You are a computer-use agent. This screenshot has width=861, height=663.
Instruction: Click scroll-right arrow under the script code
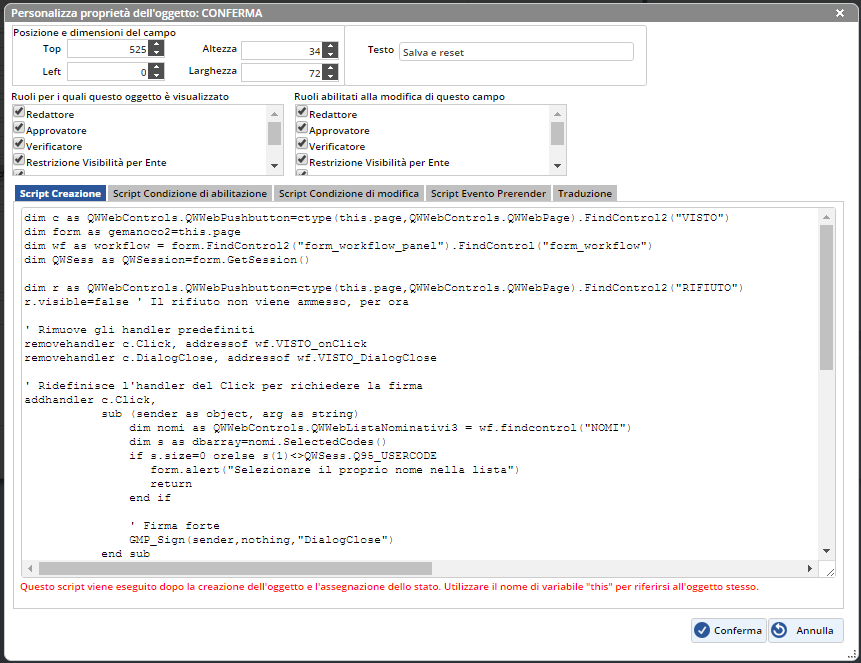click(811, 569)
